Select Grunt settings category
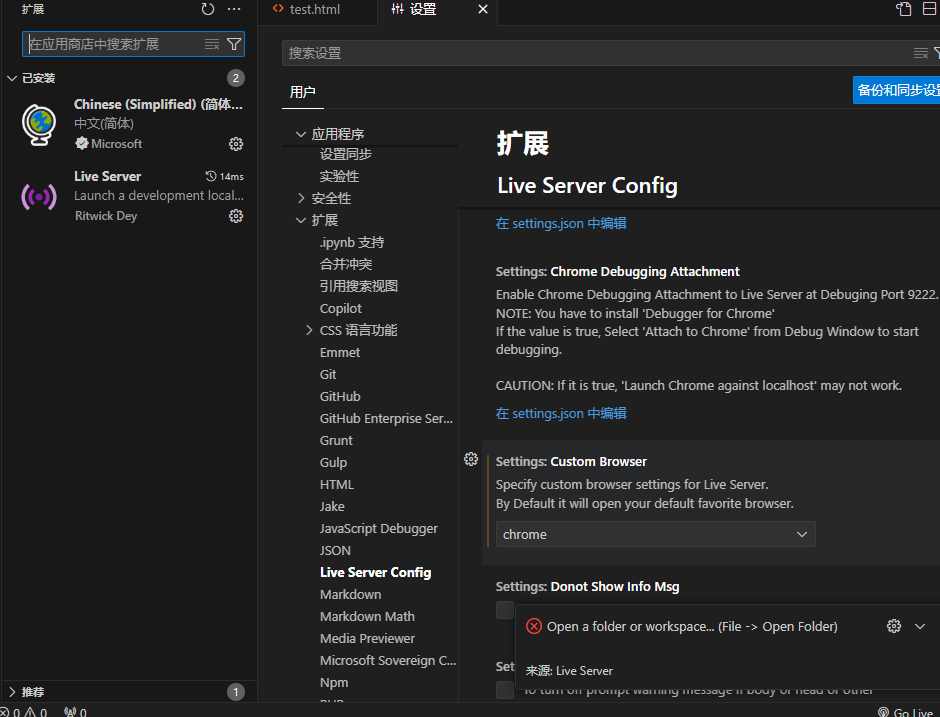Image resolution: width=940 pixels, height=717 pixels. (336, 441)
